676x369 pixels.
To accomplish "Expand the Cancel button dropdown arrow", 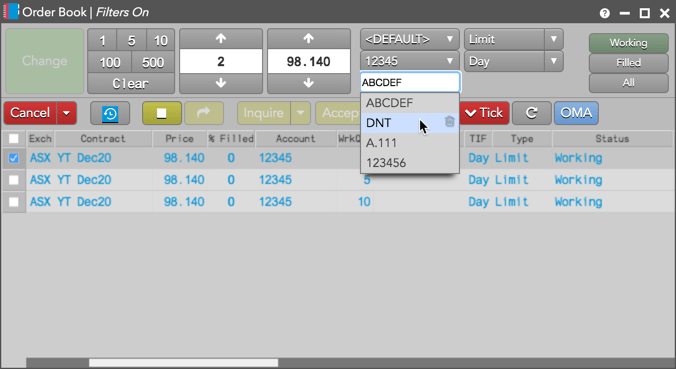I will 66,113.
